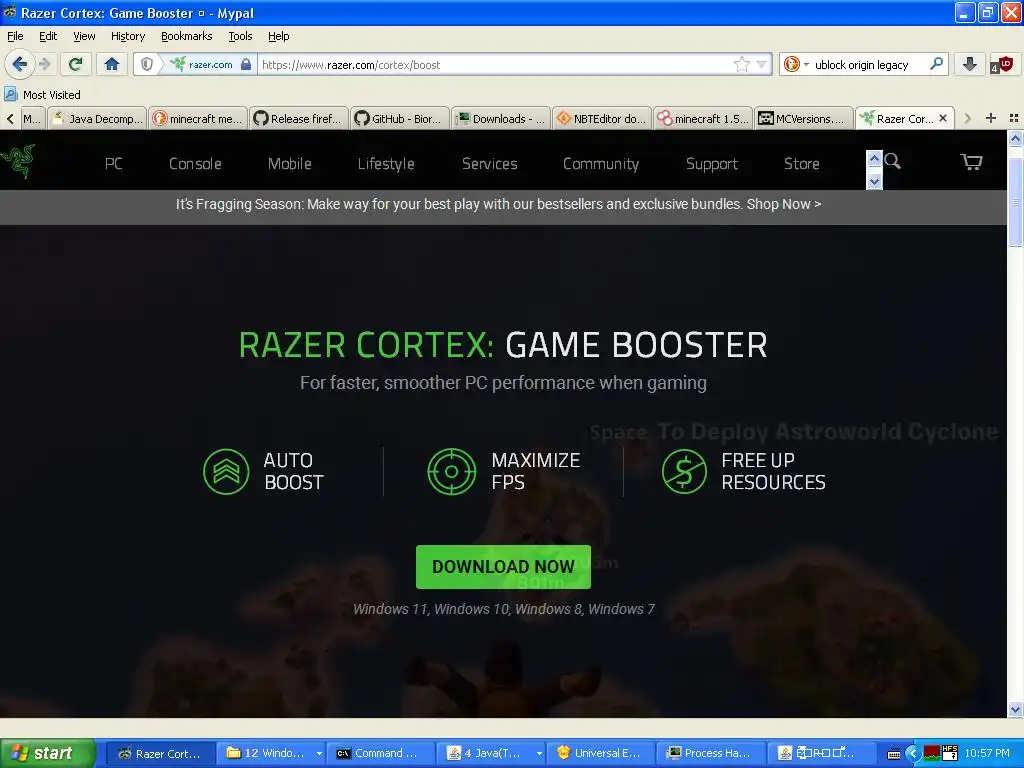Switch to the NBTEditor do... tab
1024x768 pixels.
pos(602,118)
